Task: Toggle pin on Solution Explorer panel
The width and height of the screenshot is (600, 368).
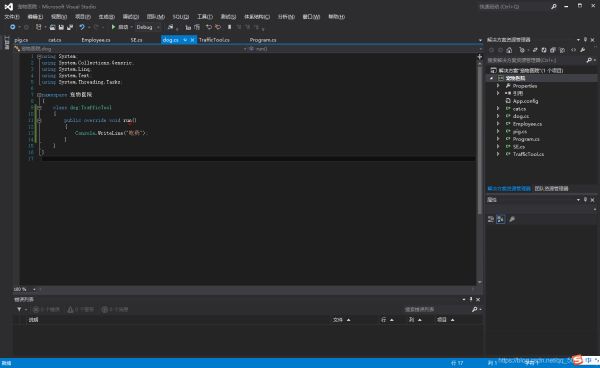Action: [x=585, y=40]
